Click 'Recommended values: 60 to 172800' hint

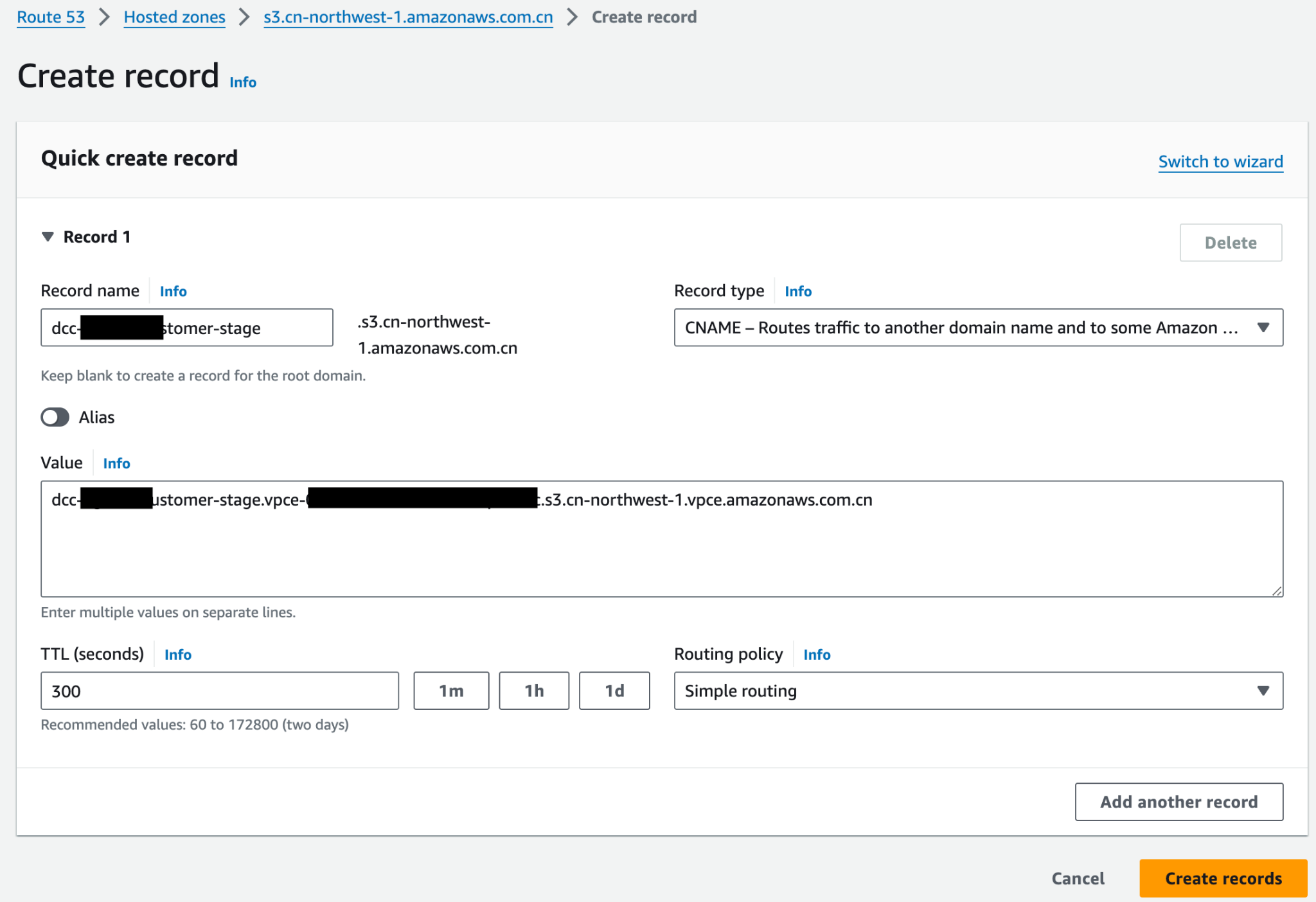(195, 725)
